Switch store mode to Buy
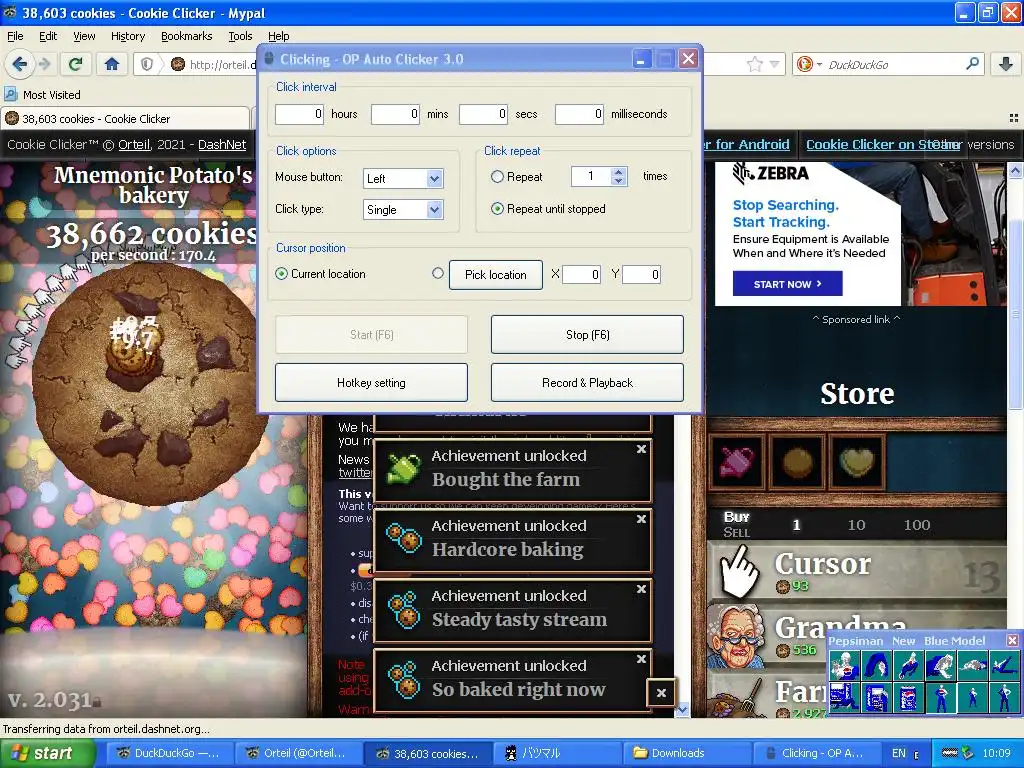1024x768 pixels. pyautogui.click(x=736, y=517)
